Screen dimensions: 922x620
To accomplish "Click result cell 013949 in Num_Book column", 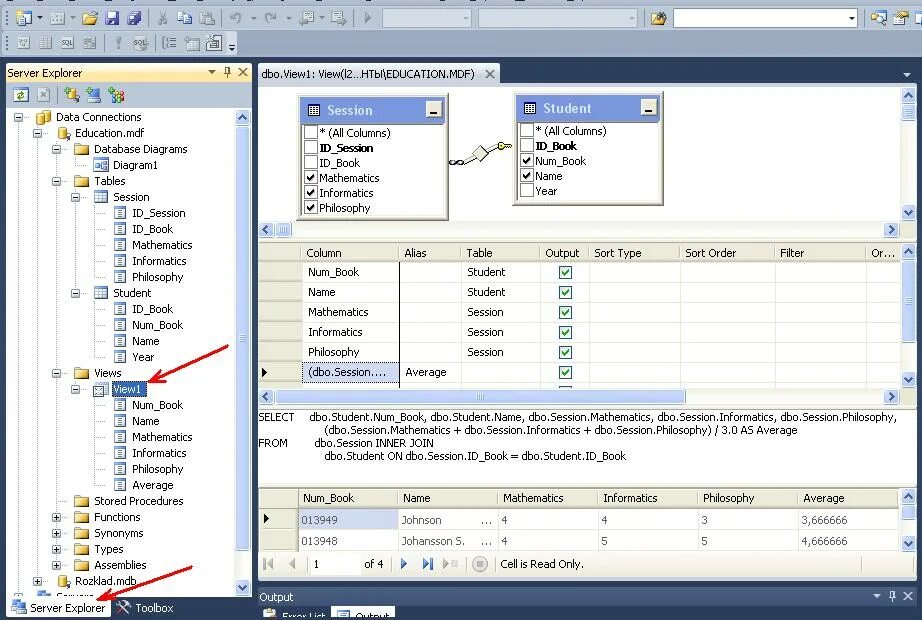I will [348, 519].
